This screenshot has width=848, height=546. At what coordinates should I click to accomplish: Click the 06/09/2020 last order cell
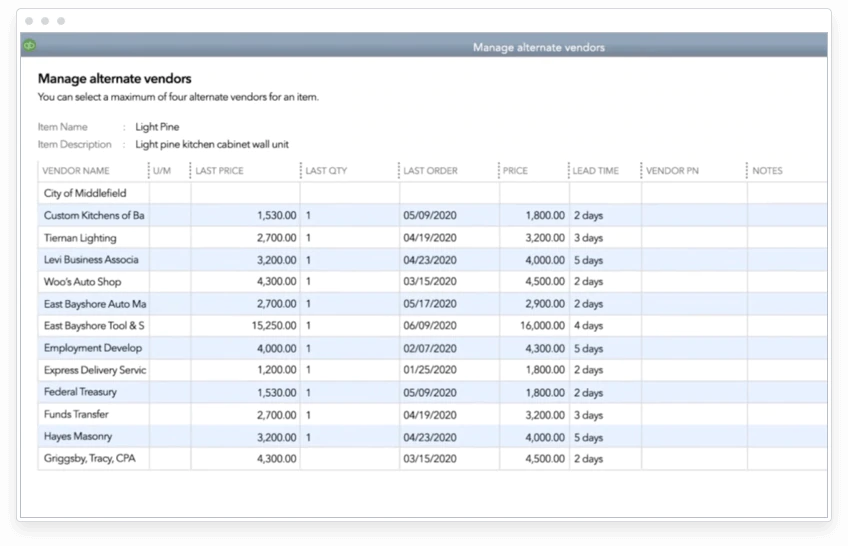(x=429, y=326)
